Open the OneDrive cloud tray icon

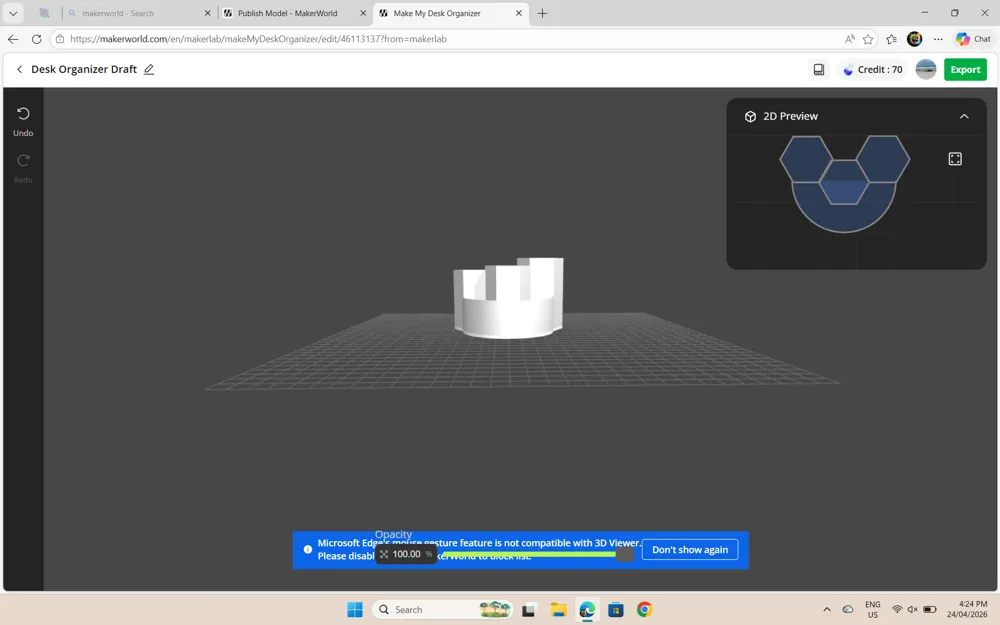click(848, 609)
